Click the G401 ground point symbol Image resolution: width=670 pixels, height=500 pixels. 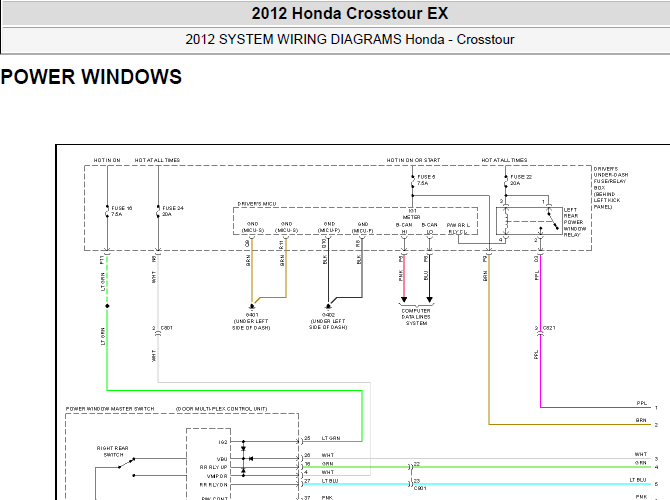[252, 307]
